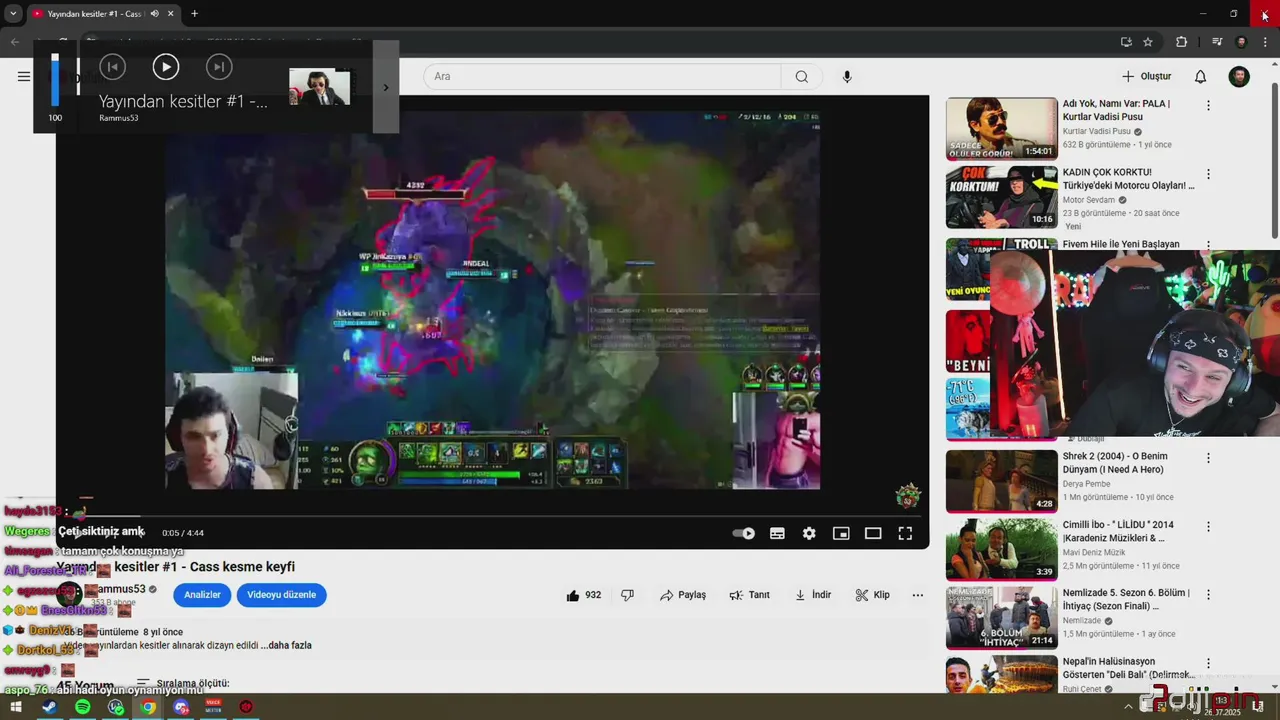This screenshot has height=720, width=1280.
Task: Click the Oluştur create button
Action: pos(1146,77)
